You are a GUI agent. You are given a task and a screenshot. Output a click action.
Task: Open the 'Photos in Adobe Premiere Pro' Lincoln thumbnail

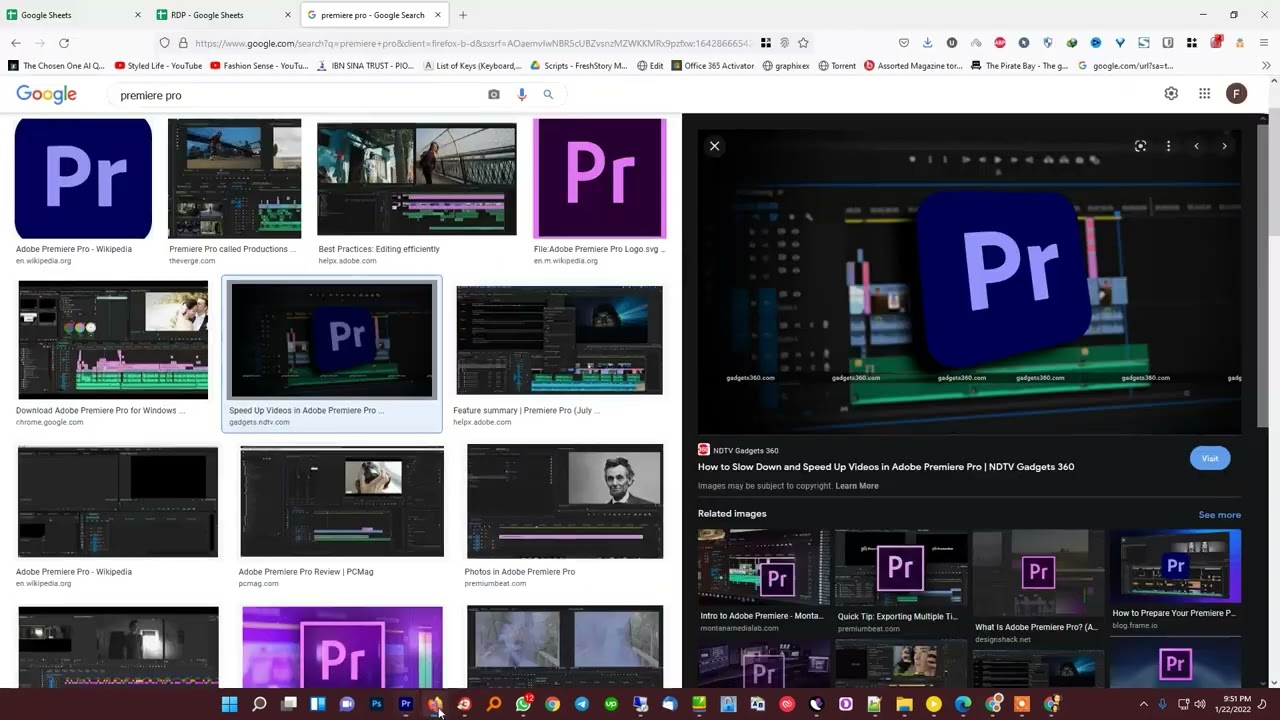[565, 502]
